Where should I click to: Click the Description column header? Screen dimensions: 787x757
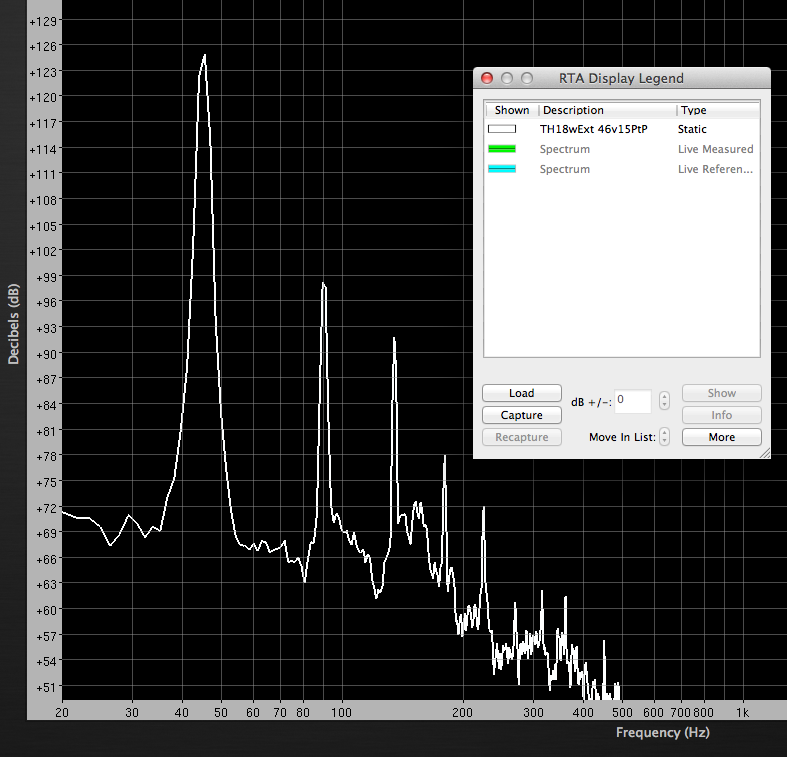(x=607, y=110)
